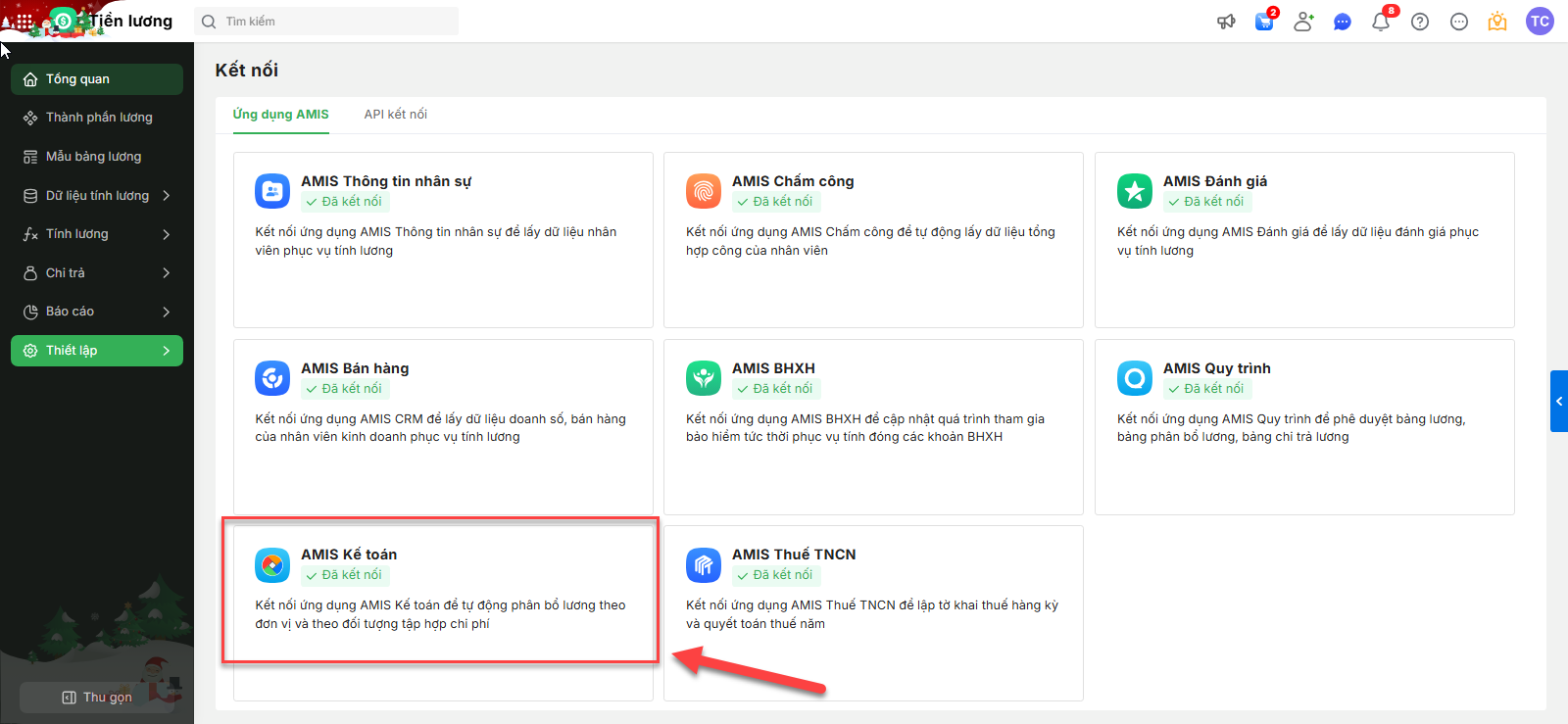Open Tổng quan in the sidebar

point(97,79)
